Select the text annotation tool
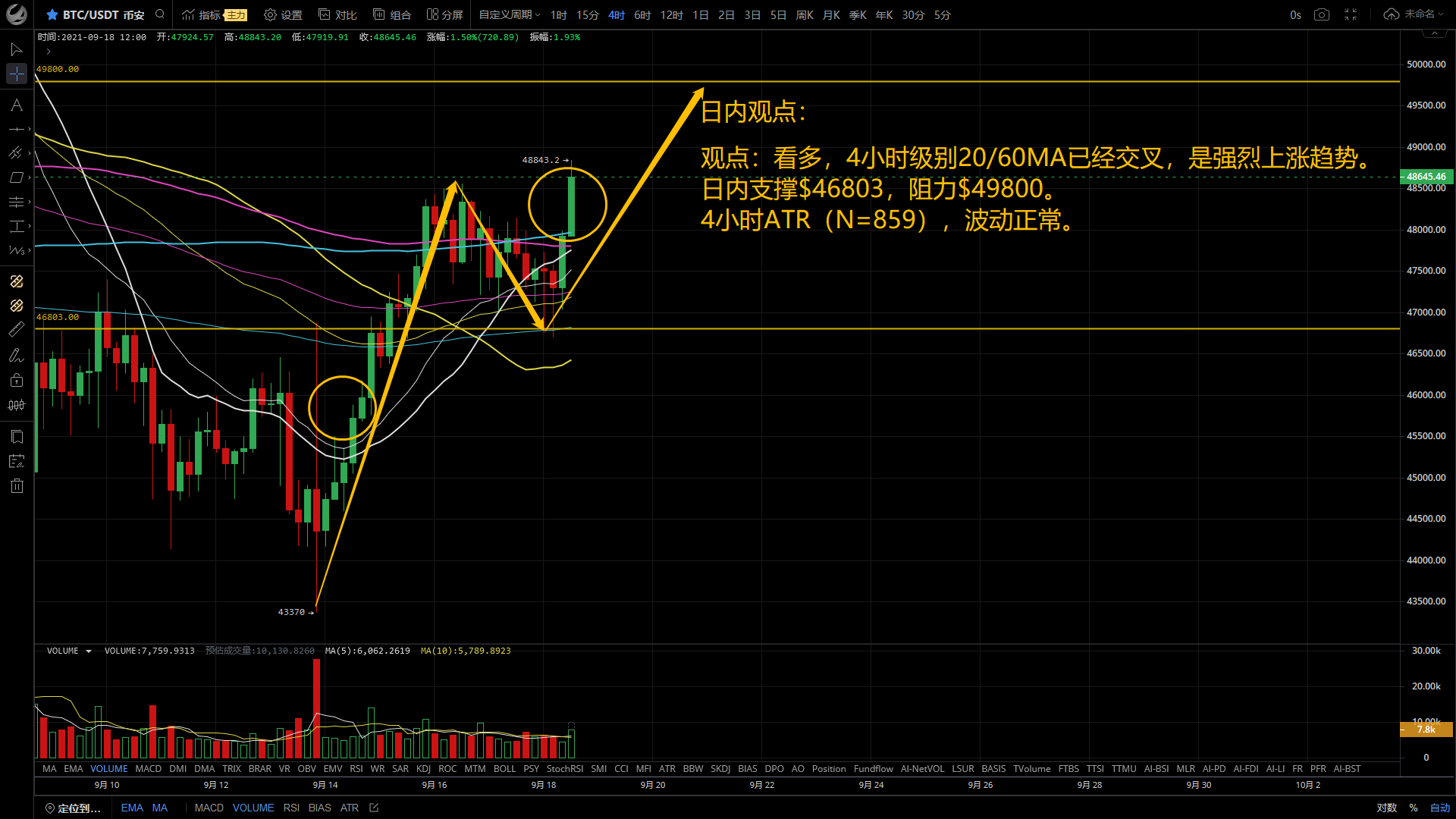 (17, 105)
